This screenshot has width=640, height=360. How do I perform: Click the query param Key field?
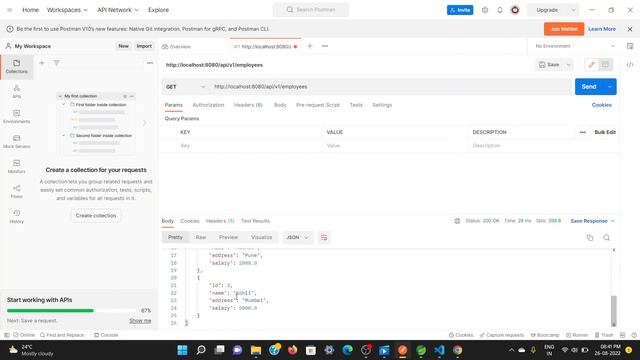pos(250,146)
